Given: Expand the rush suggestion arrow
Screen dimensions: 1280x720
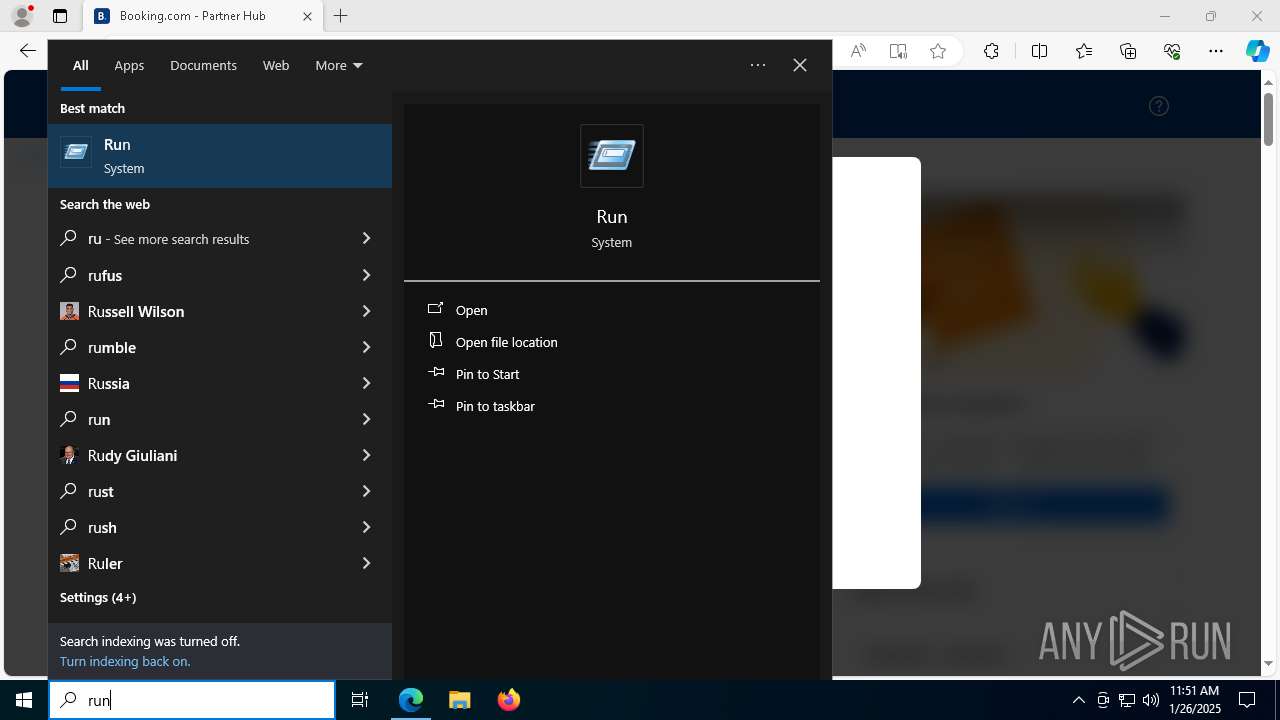Looking at the screenshot, I should point(366,527).
